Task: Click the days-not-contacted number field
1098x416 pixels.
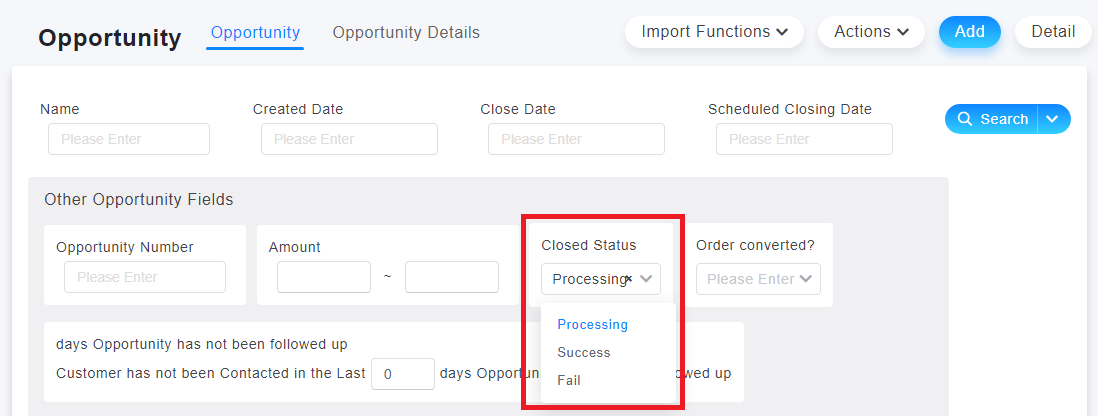Action: coord(403,374)
